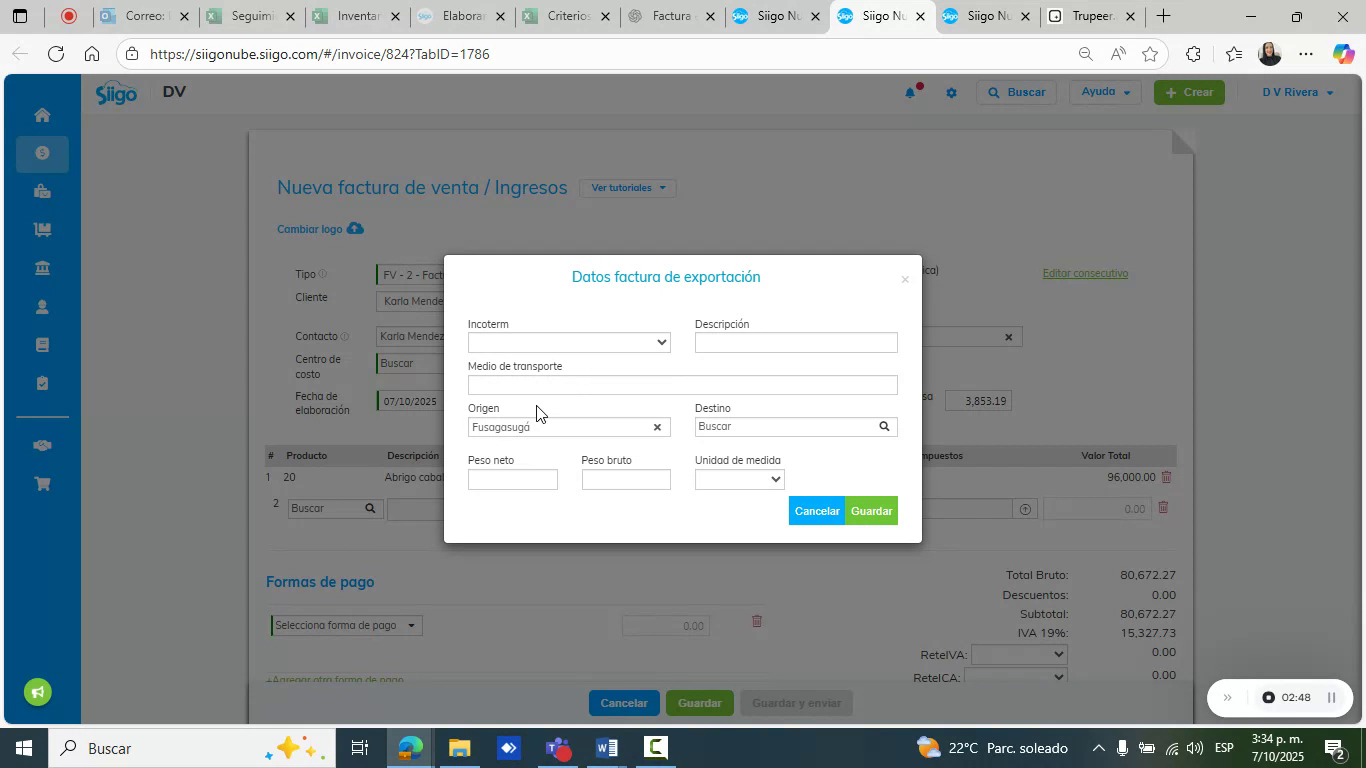1366x768 pixels.
Task: Click the Editar consecutivo link
Action: (x=1085, y=273)
